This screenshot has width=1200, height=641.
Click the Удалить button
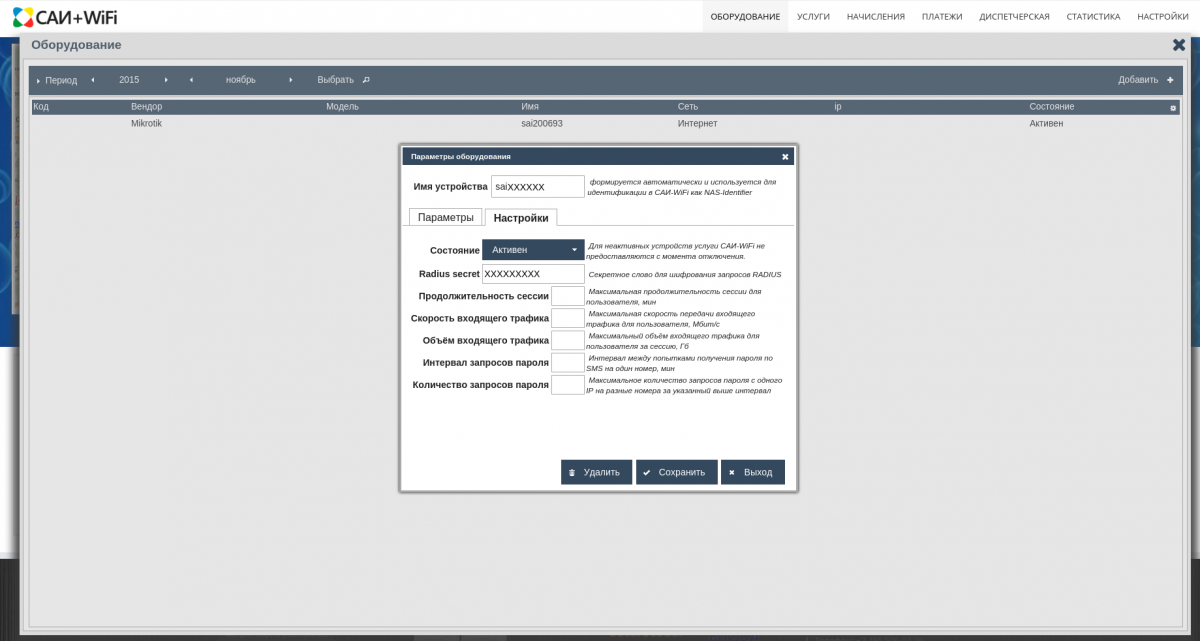pyautogui.click(x=596, y=472)
